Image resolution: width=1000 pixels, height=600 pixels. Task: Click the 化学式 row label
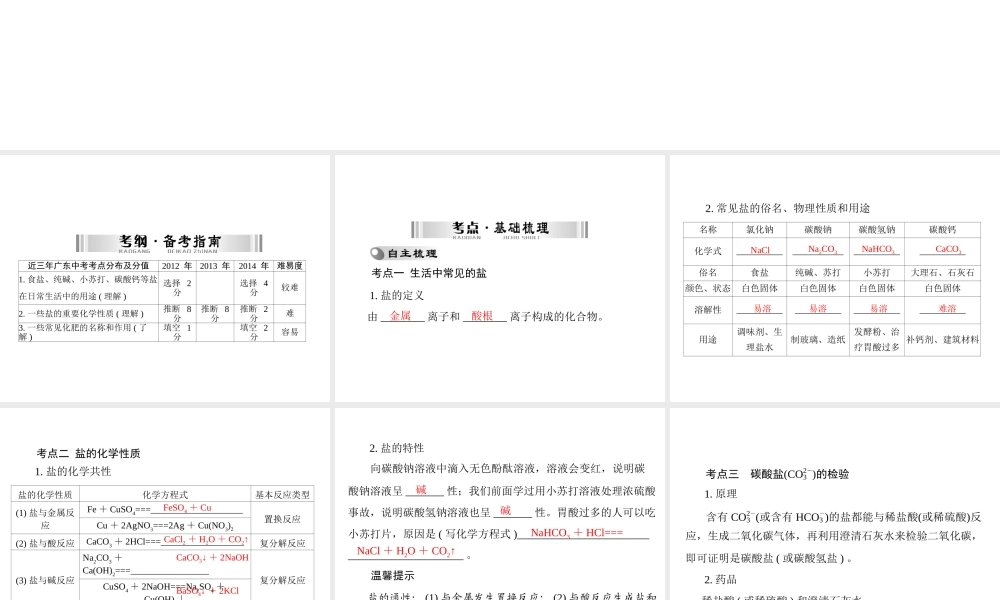tap(708, 251)
